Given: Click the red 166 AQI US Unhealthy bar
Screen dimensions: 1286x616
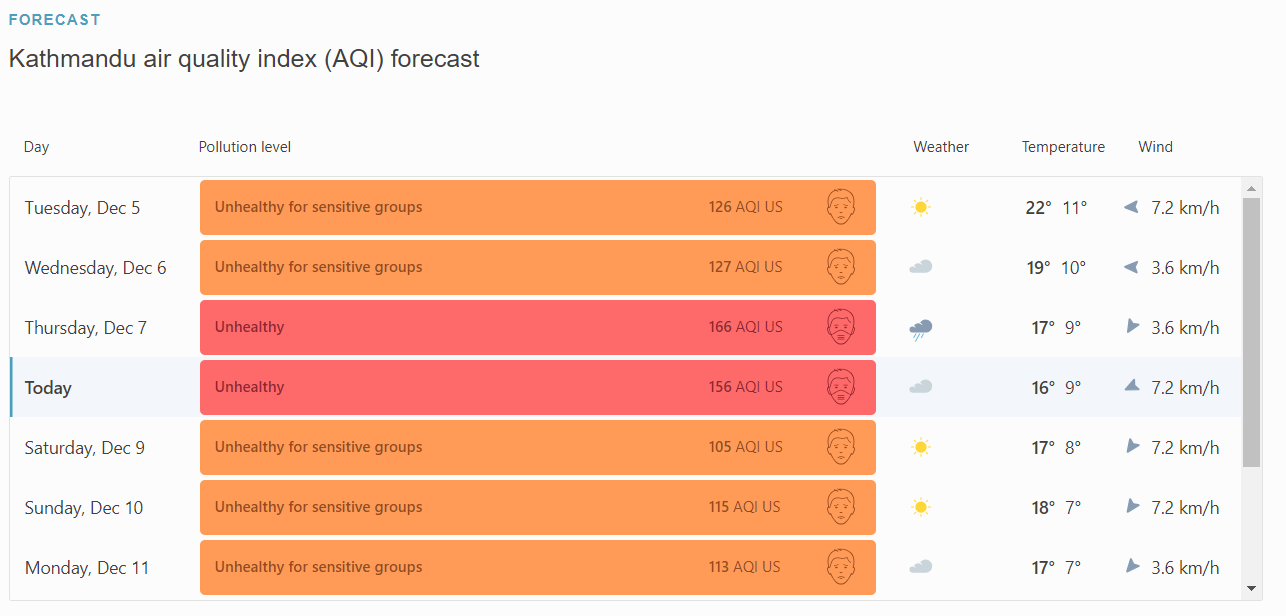Looking at the screenshot, I should pyautogui.click(x=537, y=328).
